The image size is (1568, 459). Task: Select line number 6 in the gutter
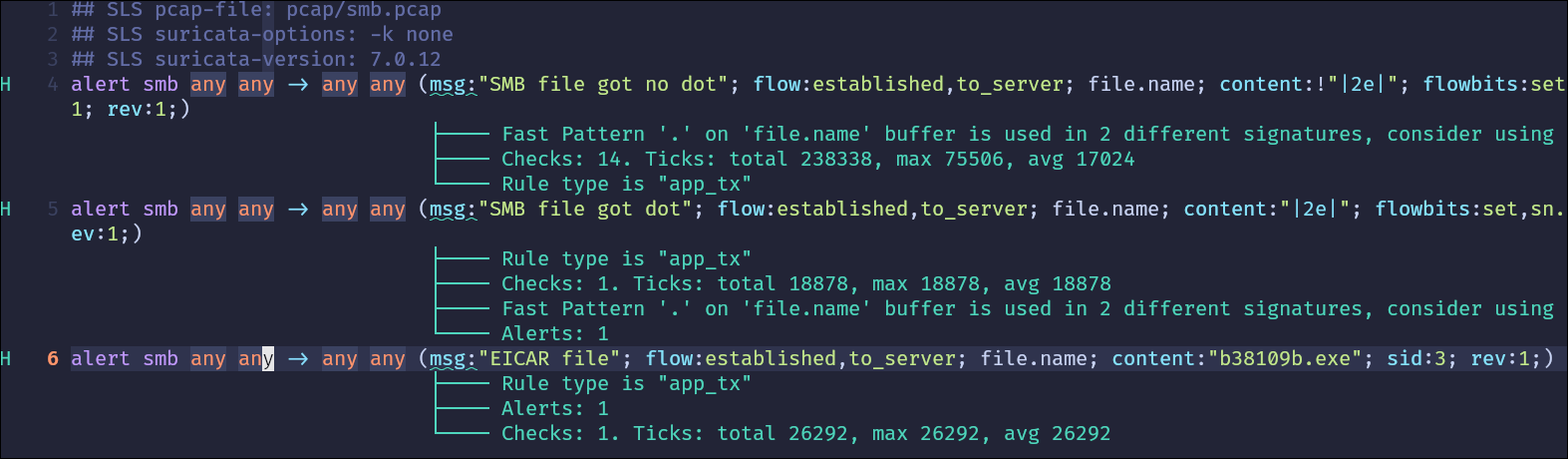[x=53, y=359]
